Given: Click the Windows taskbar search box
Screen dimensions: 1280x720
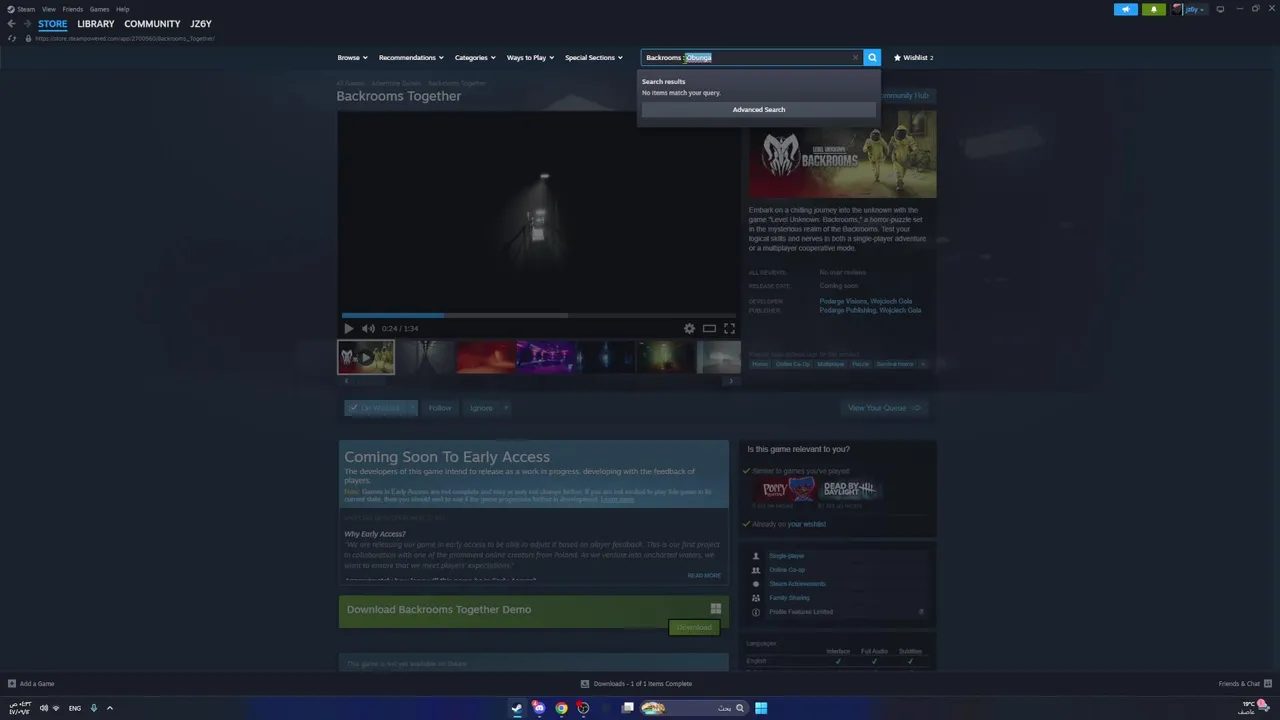Looking at the screenshot, I should [x=694, y=708].
